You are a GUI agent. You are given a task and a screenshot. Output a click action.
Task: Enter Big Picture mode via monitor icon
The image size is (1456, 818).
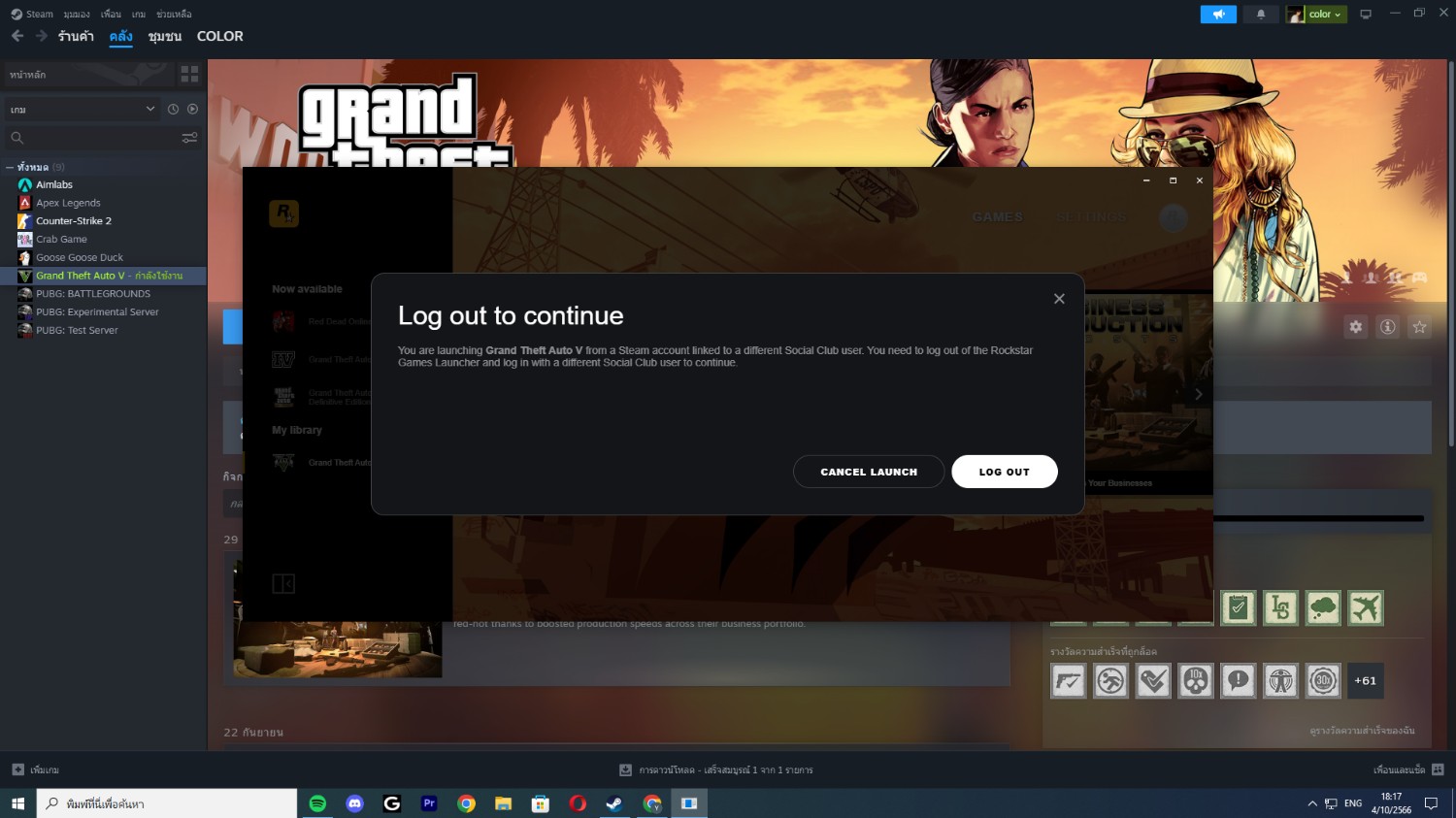click(1366, 14)
